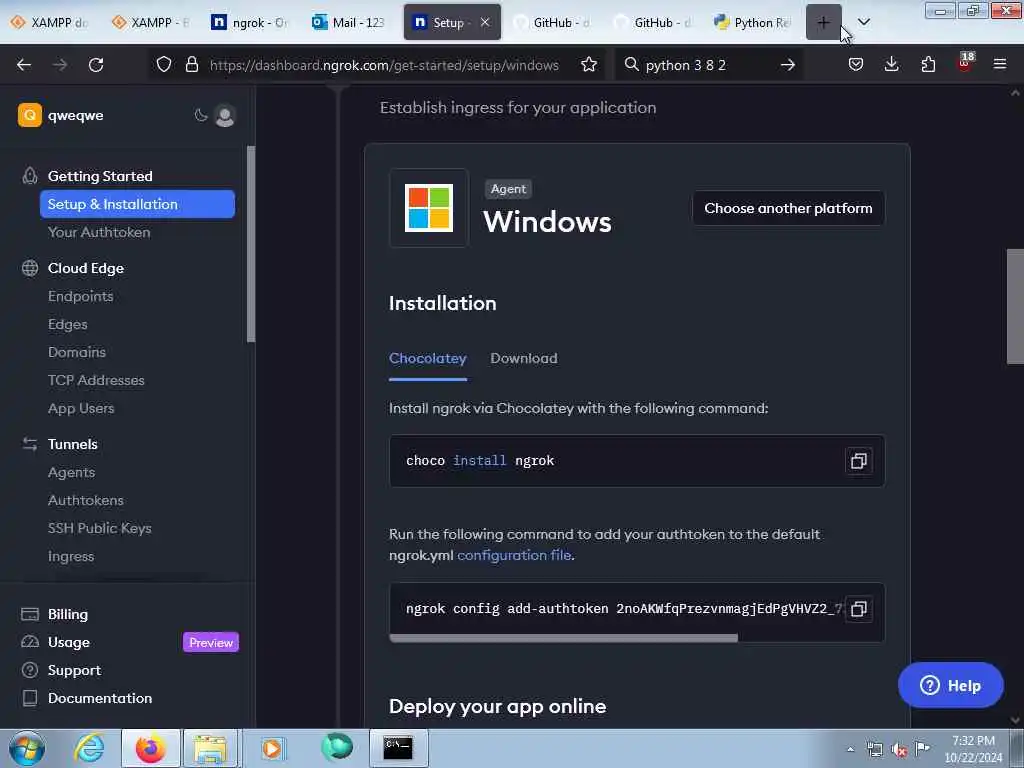This screenshot has height=768, width=1024.
Task: Open Usage page
Action: 69,643
